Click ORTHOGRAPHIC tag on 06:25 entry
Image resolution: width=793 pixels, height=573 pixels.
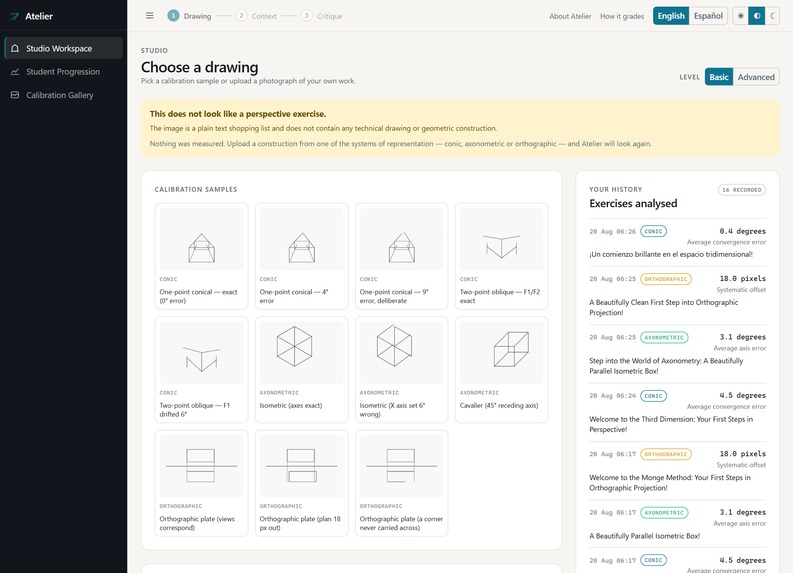pyautogui.click(x=666, y=279)
